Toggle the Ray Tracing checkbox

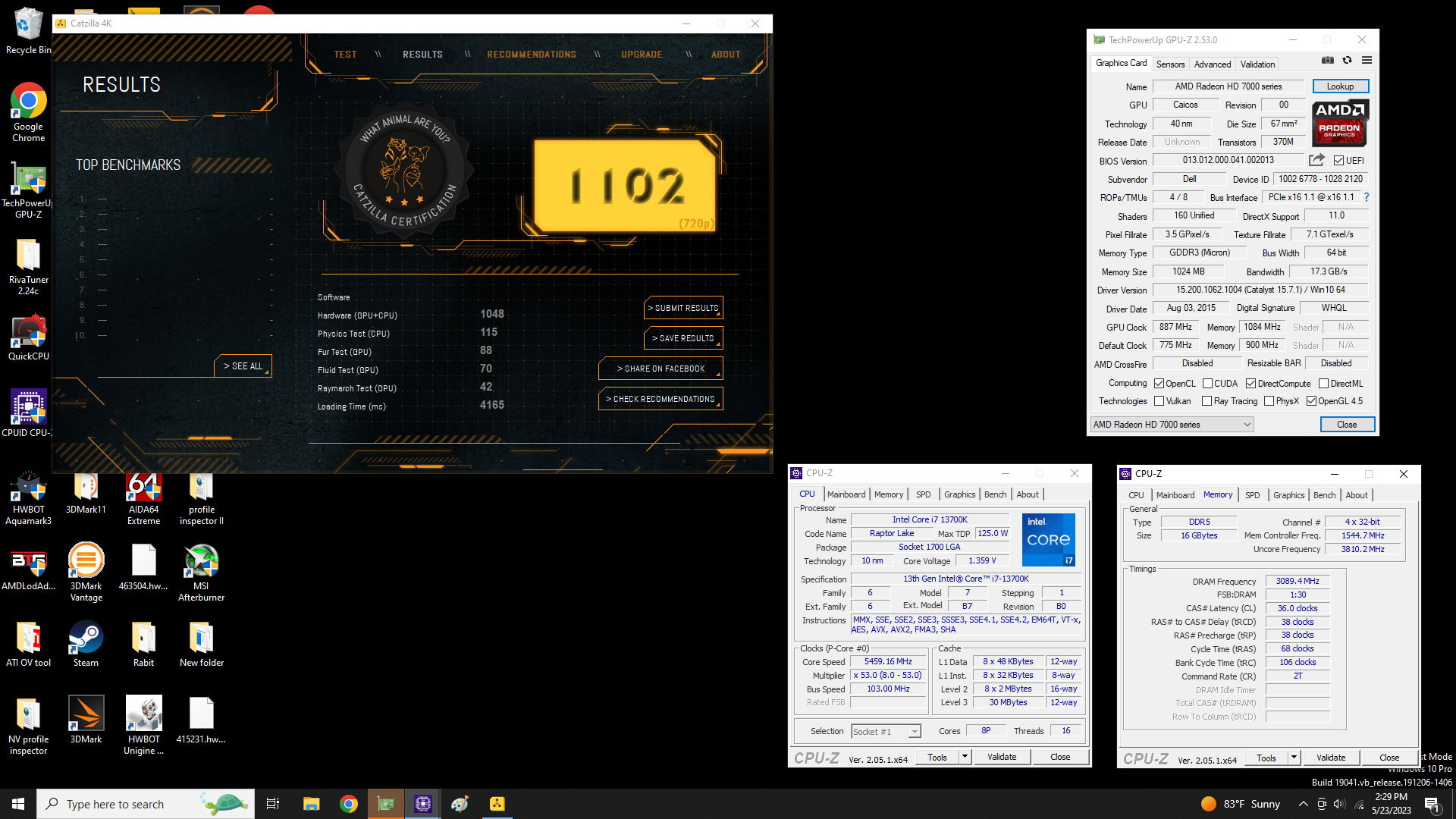coord(1207,401)
